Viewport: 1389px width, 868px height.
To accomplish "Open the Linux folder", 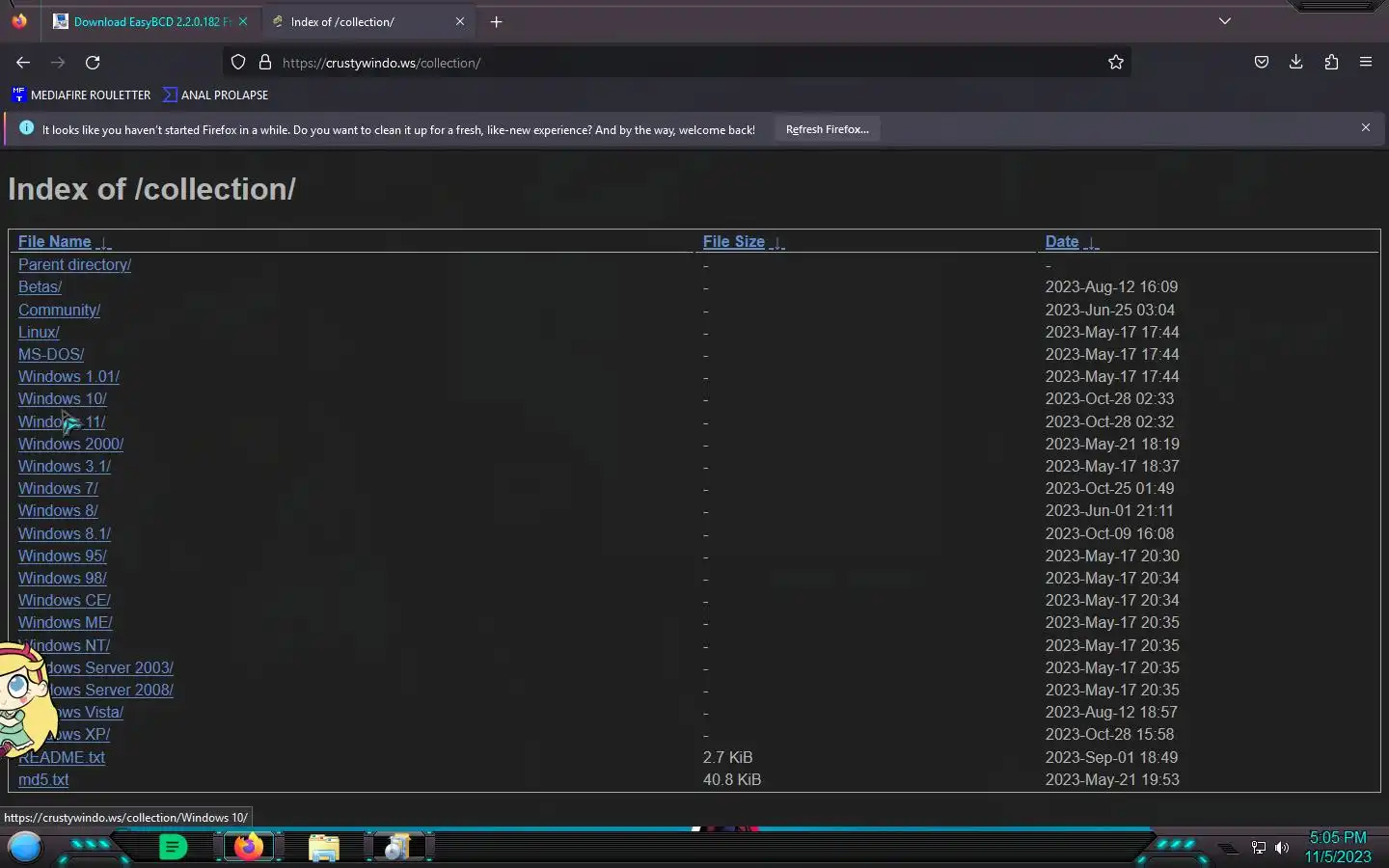I will 39,332.
